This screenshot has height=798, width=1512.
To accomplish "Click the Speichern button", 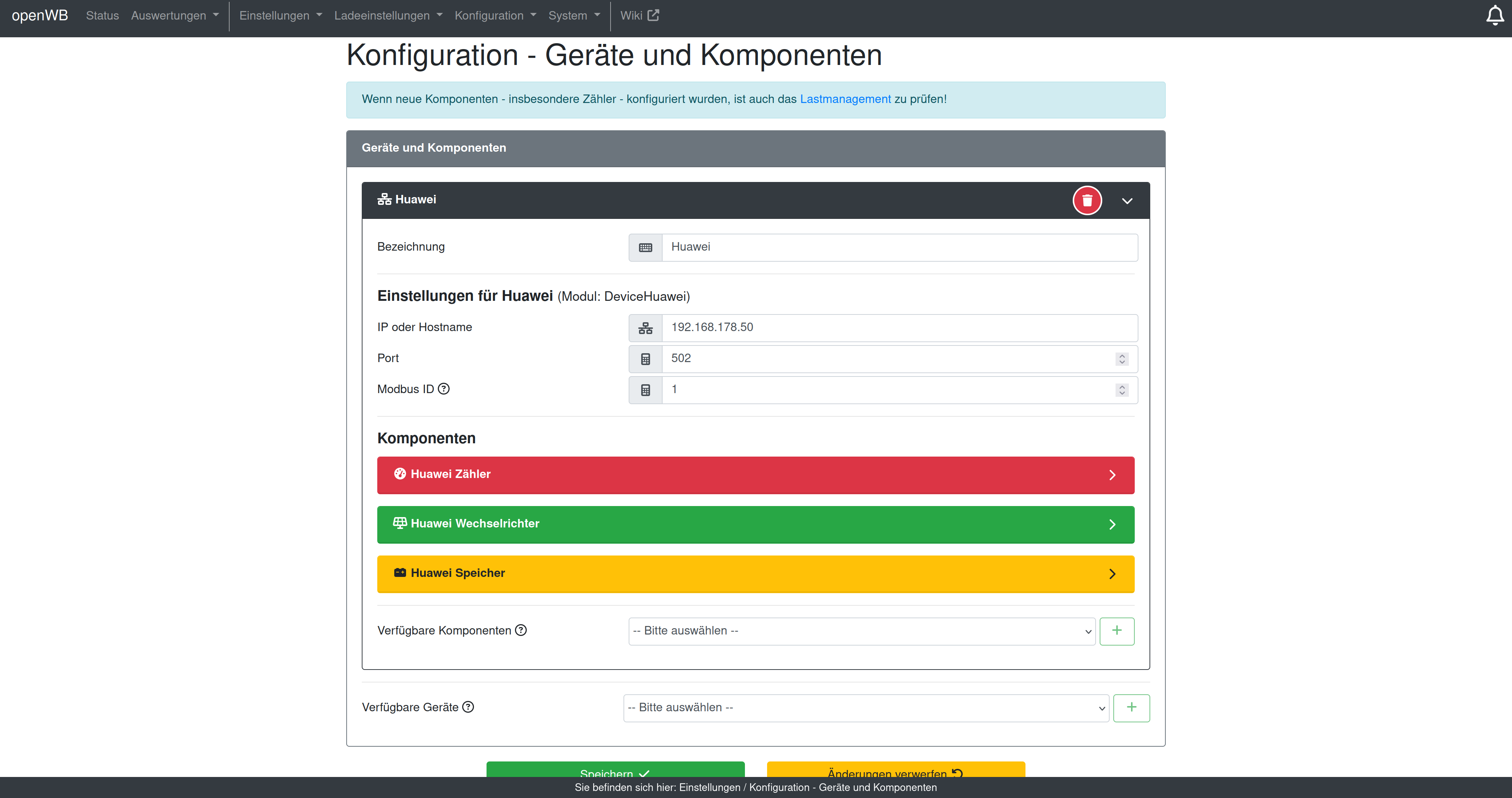I will 615,770.
